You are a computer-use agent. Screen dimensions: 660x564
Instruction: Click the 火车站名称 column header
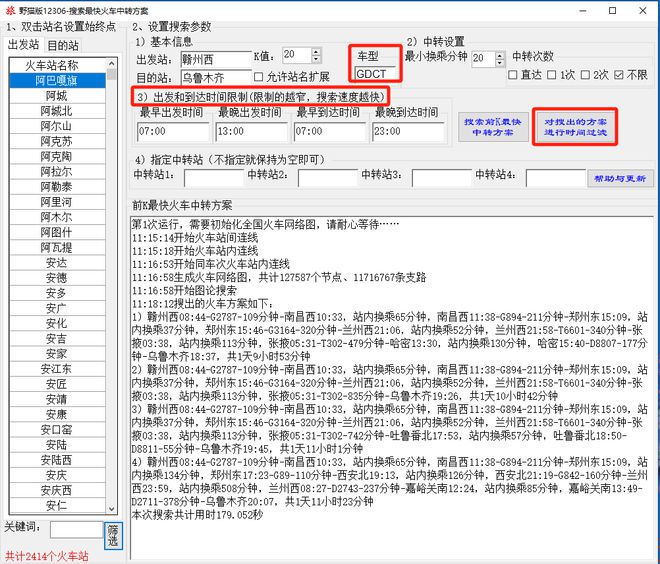coord(57,65)
